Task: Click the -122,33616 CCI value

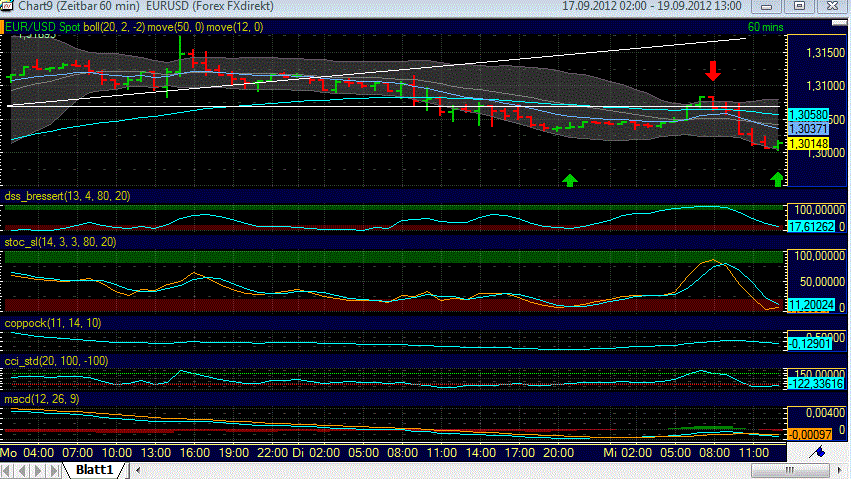Action: (x=816, y=384)
